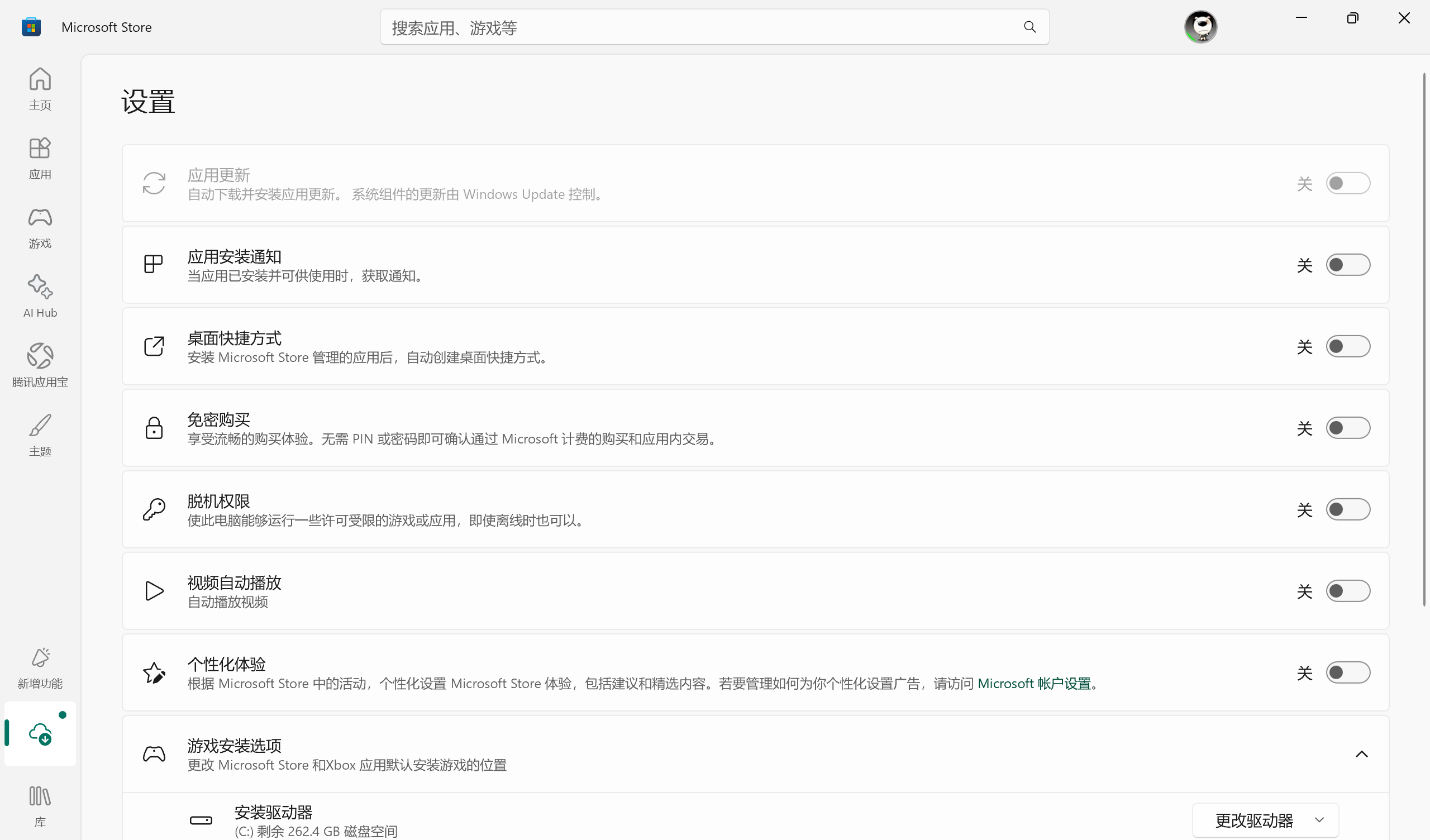Click the key icon for 脱机权限
The width and height of the screenshot is (1430, 840).
(x=154, y=510)
